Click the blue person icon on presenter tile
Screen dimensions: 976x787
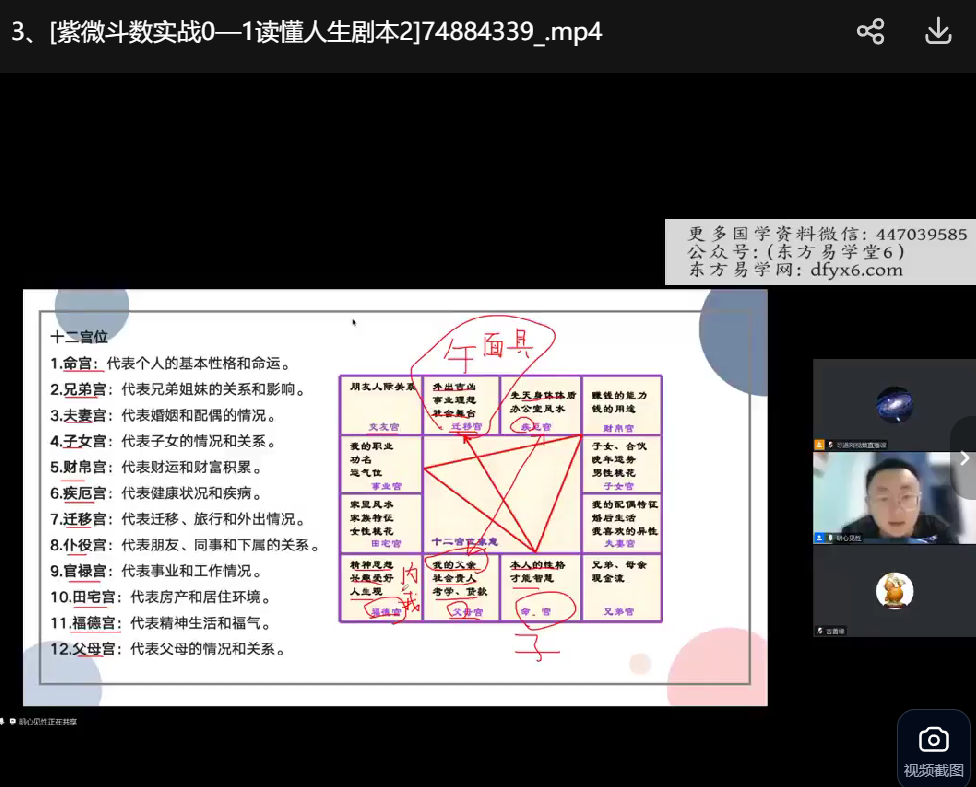pyautogui.click(x=819, y=537)
